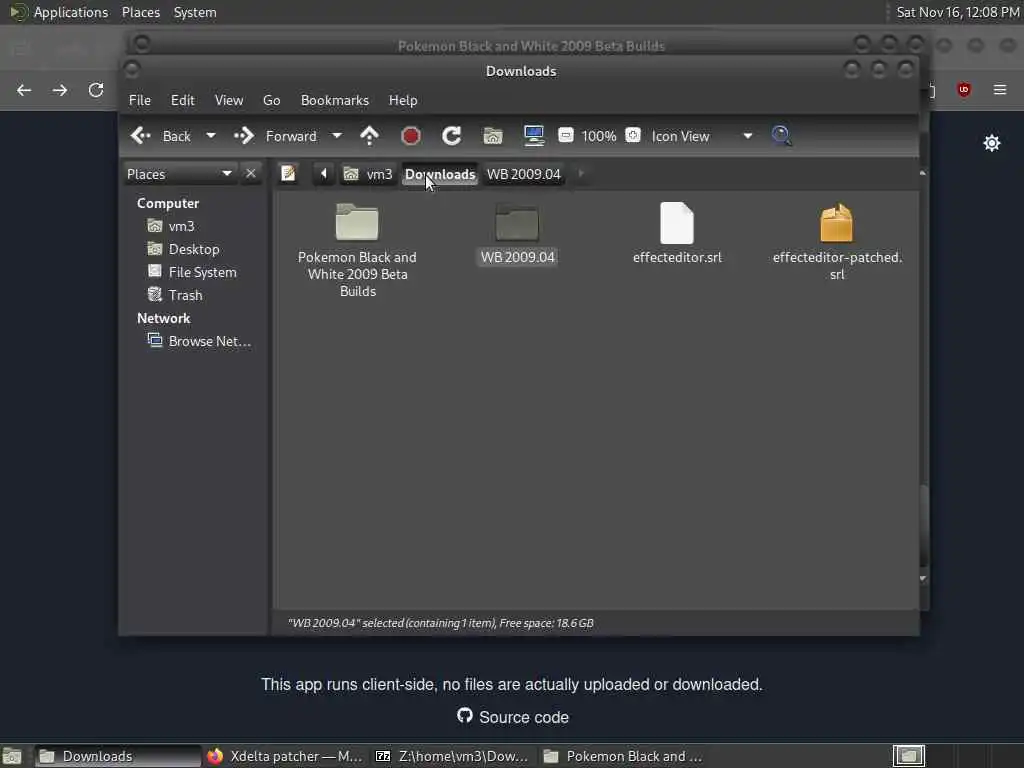Click the browser forward arrow
Screen dimensions: 1024x768
pos(60,90)
